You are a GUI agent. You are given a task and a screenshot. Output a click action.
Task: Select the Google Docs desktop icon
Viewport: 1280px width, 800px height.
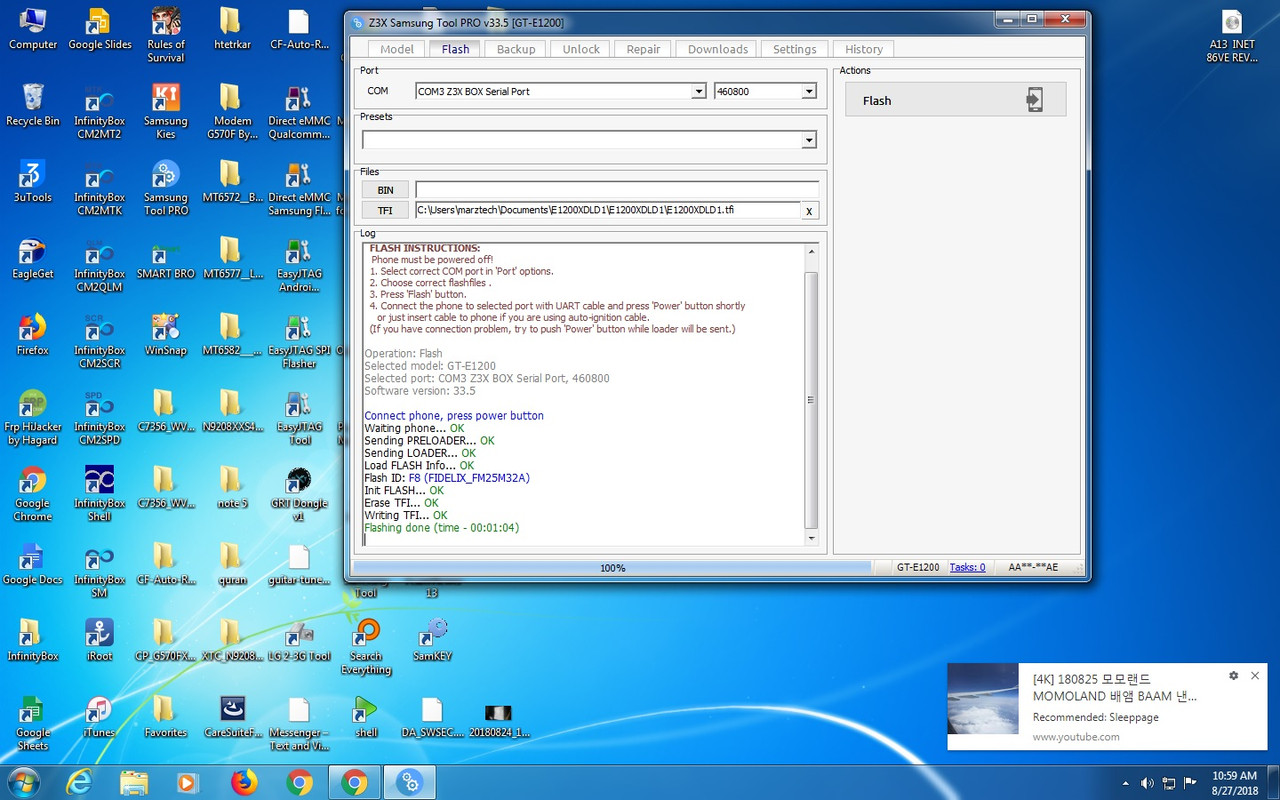(33, 565)
